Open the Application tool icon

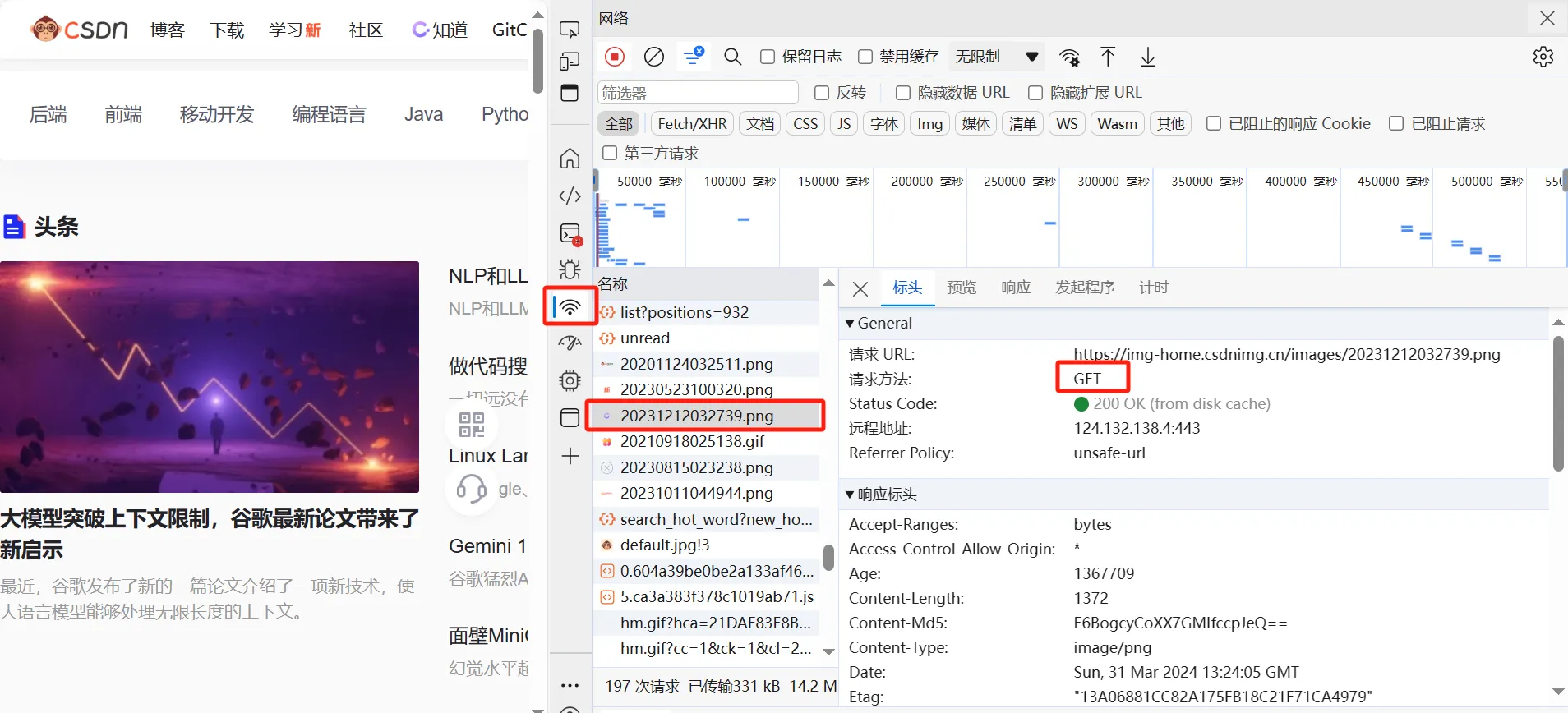point(570,417)
